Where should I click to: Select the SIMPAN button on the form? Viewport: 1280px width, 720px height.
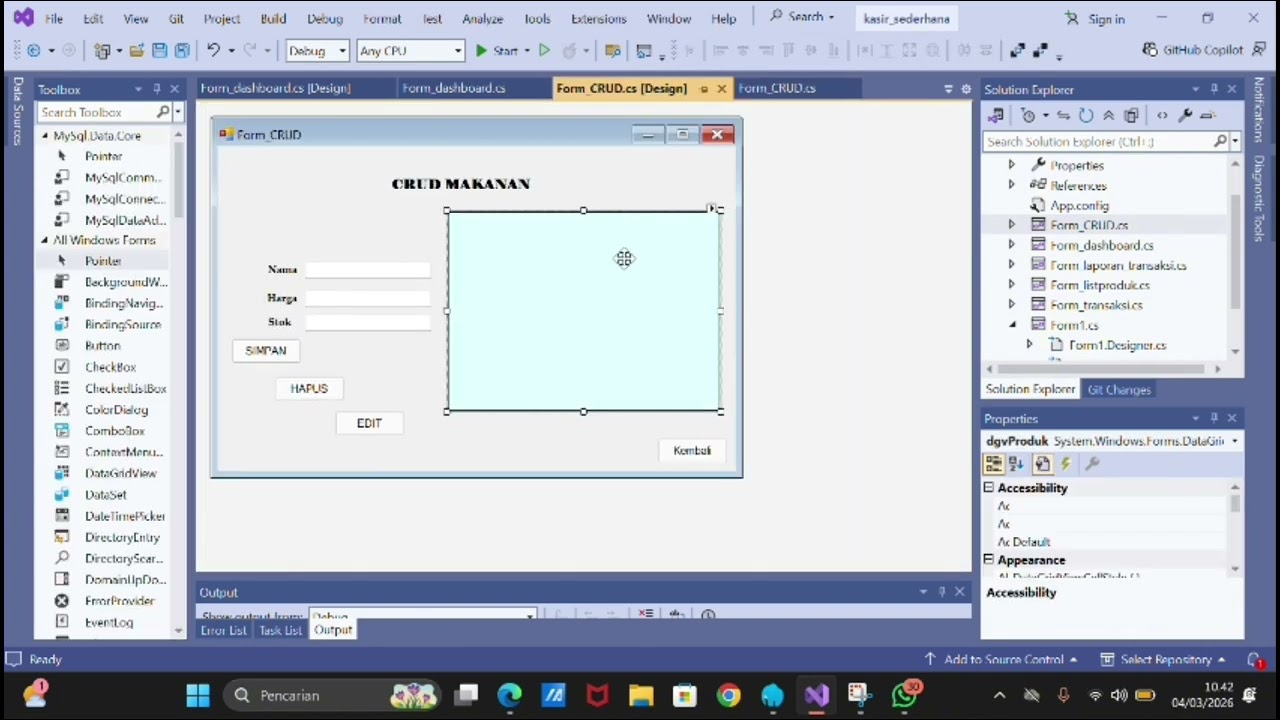(266, 351)
